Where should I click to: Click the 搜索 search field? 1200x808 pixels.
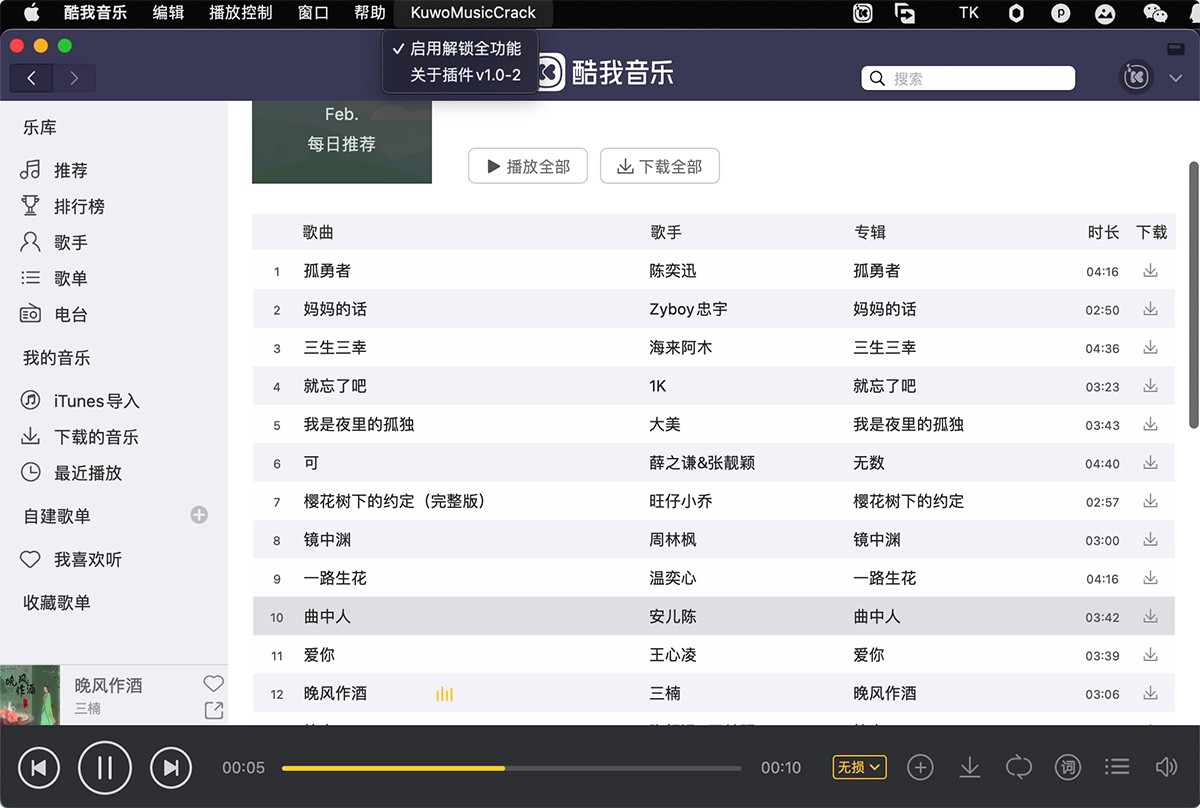tap(968, 78)
